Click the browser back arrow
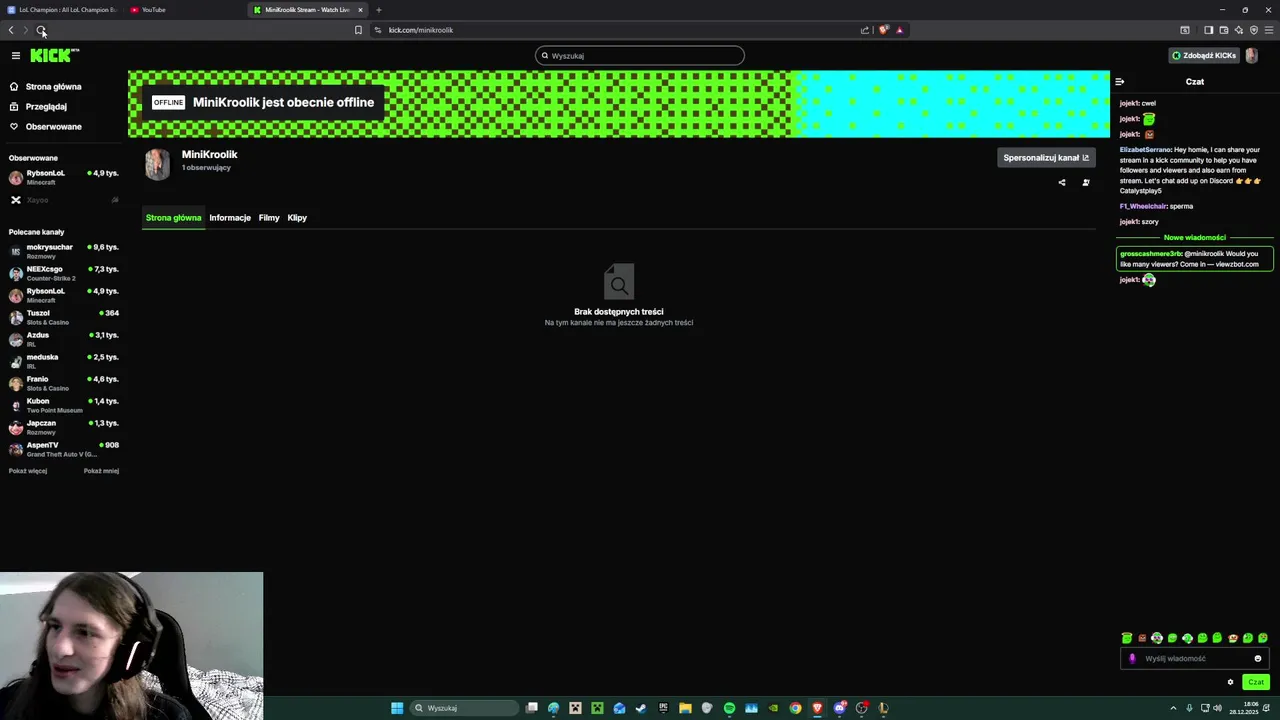Screen dimensions: 1280x720 (11, 30)
